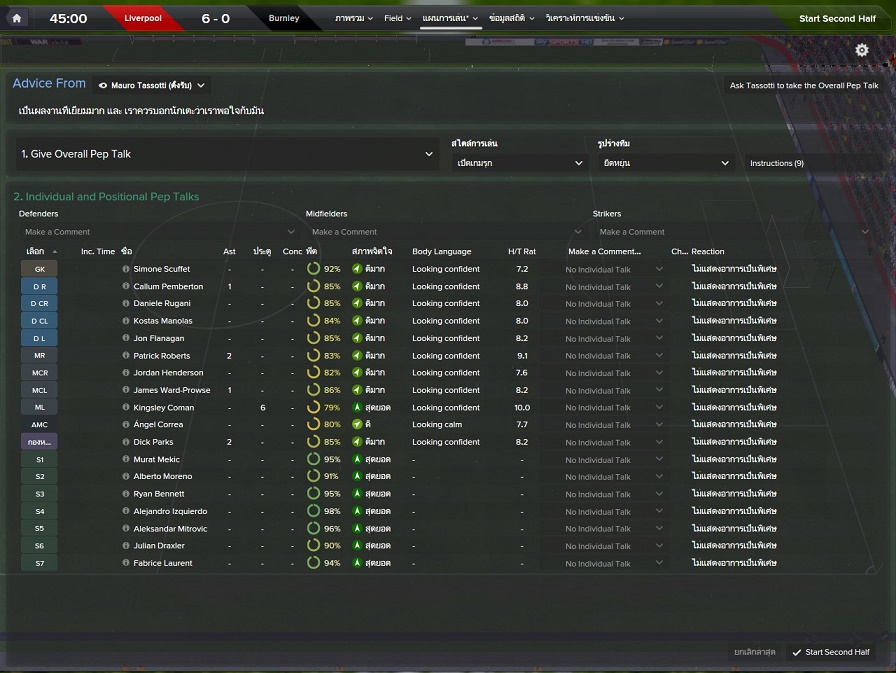Click player name Aleksandar Mitrovic
This screenshot has height=673, width=896.
point(170,528)
